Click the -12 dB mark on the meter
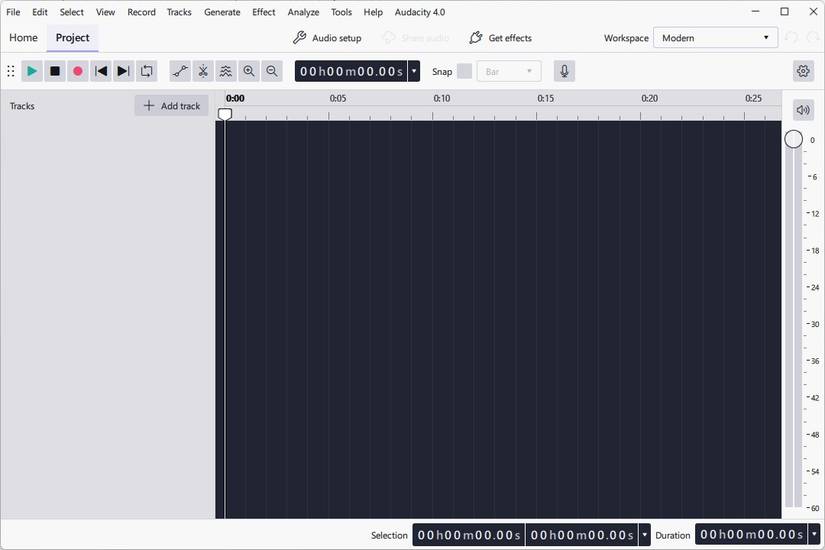Image resolution: width=825 pixels, height=550 pixels. click(814, 214)
